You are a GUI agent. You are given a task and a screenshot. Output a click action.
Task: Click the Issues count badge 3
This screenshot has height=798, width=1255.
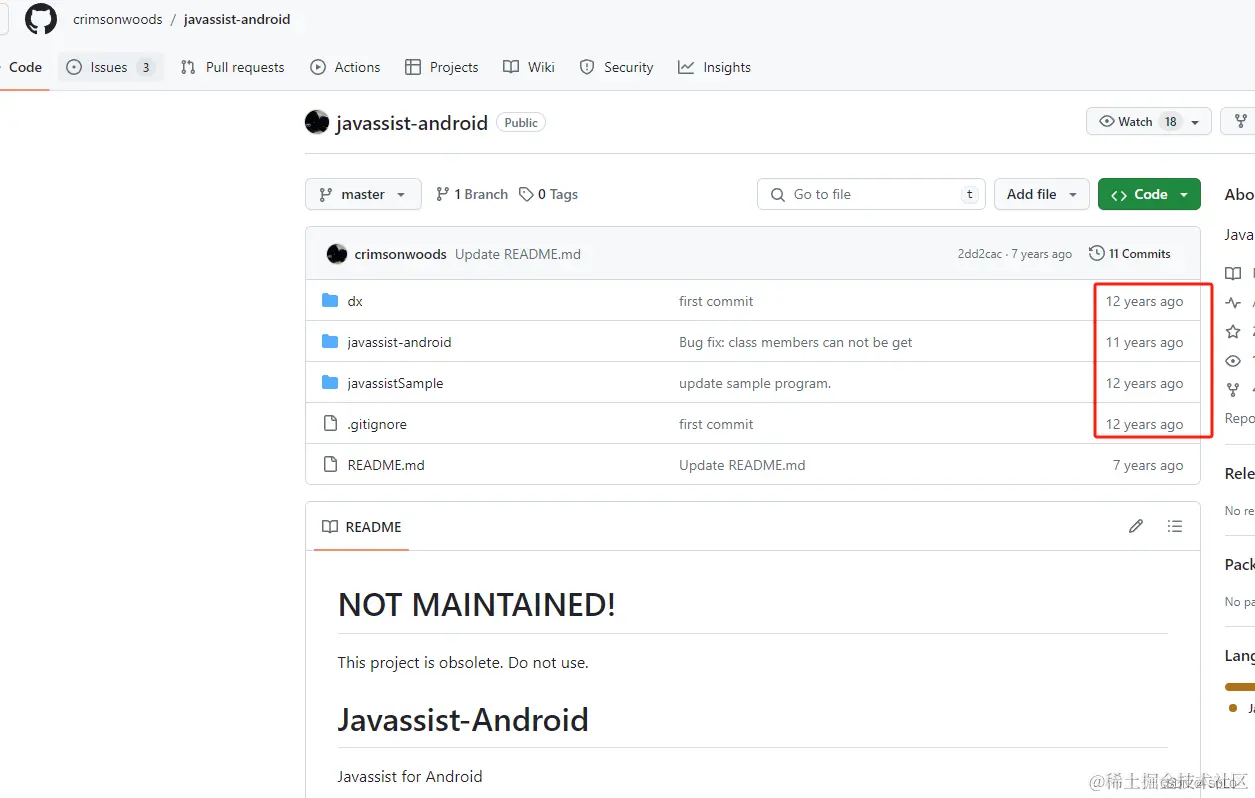tap(145, 67)
